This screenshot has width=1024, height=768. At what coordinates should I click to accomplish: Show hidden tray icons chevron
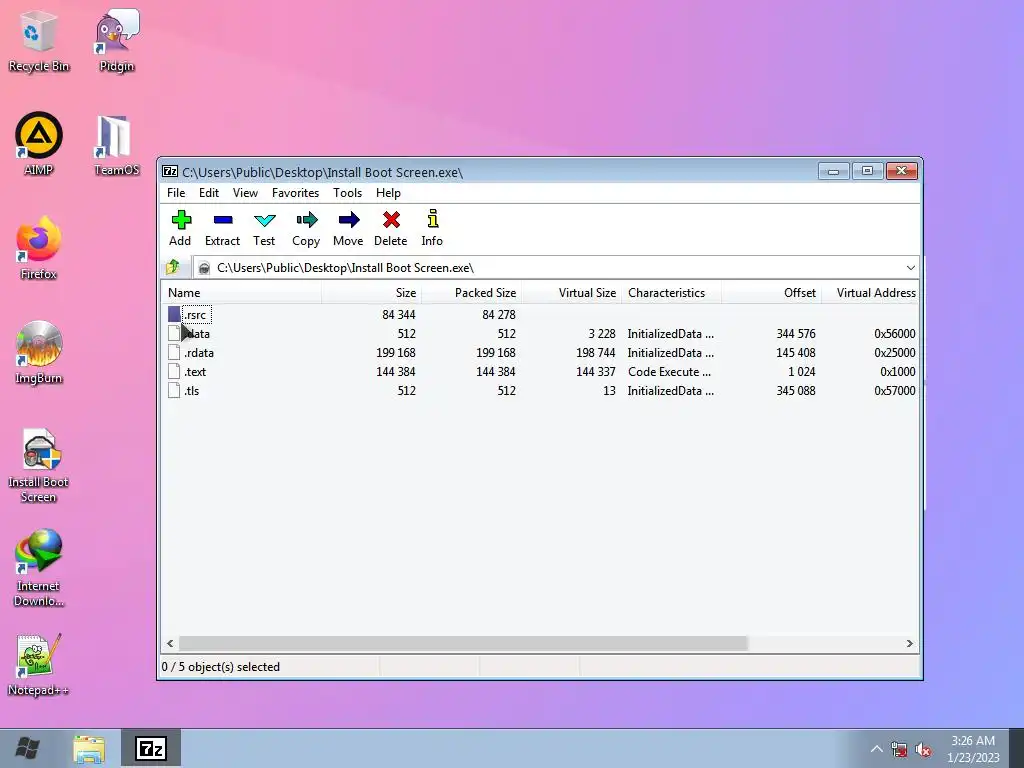[876, 749]
